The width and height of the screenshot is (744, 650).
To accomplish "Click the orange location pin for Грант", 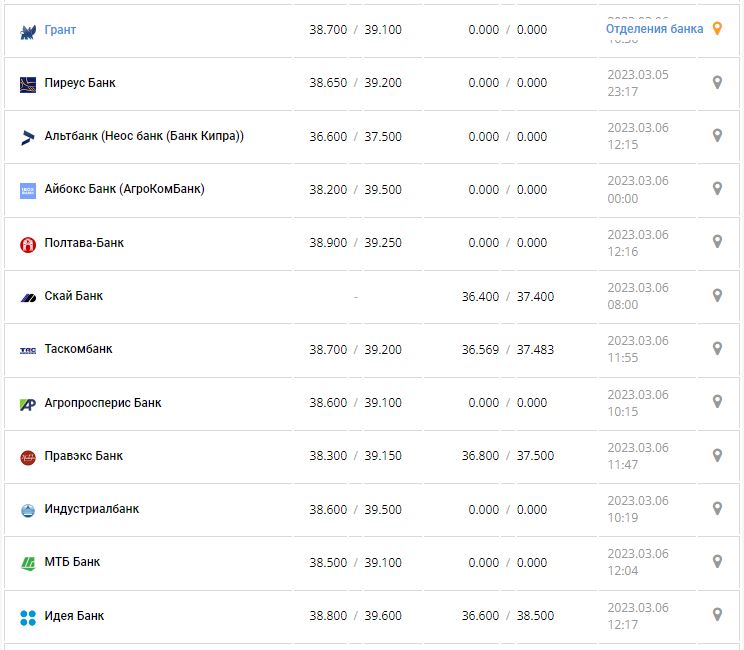I will (717, 29).
